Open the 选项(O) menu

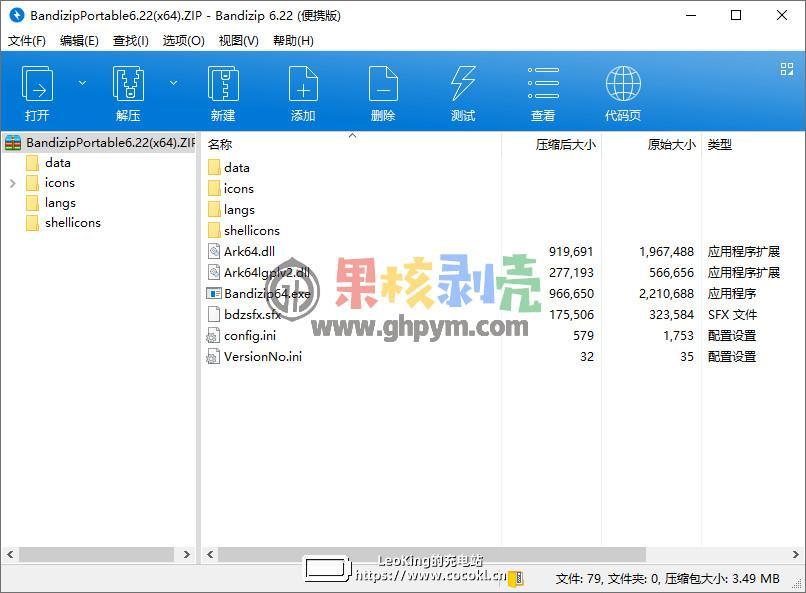(x=184, y=41)
